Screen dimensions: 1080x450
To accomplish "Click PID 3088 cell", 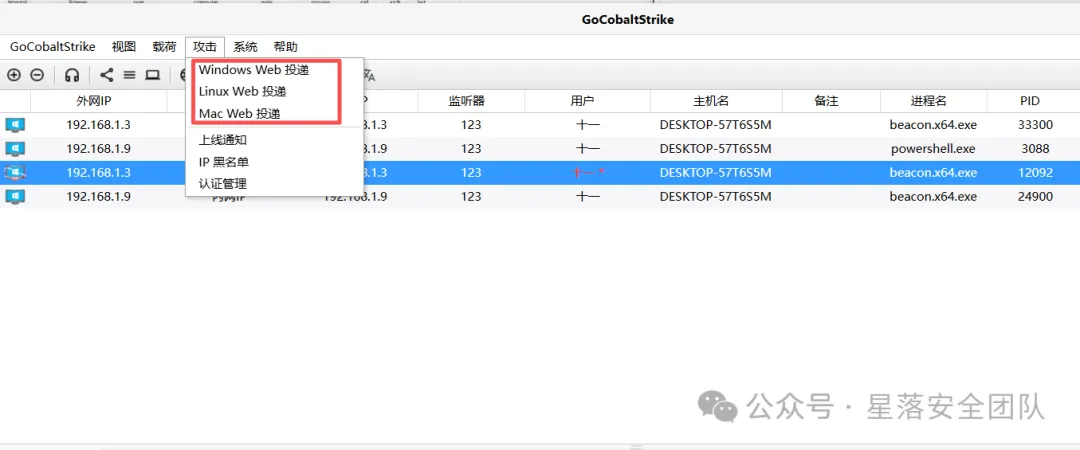I will pos(1035,149).
